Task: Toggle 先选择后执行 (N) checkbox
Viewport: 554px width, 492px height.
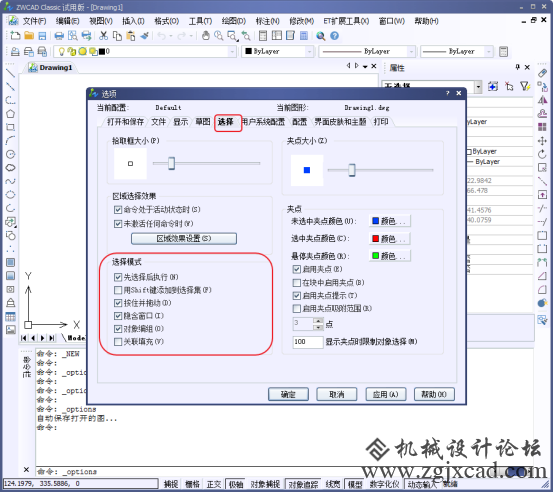Action: (118, 277)
